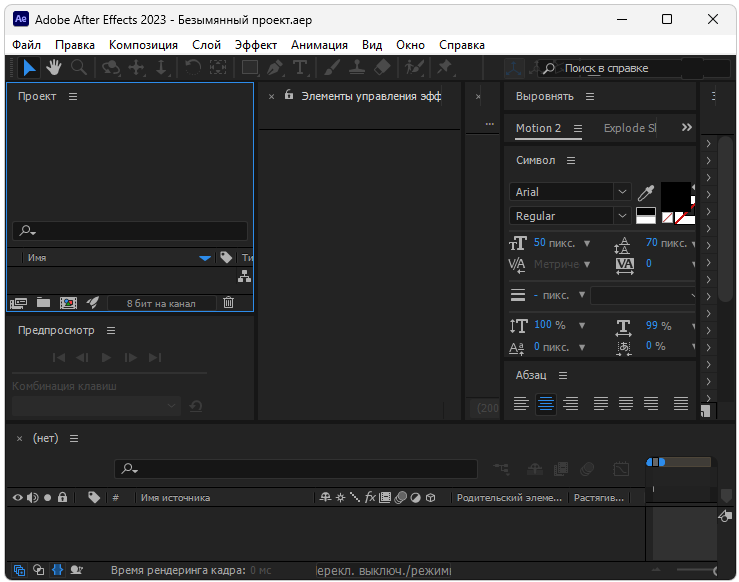Select the Pen tool
Screen dimensions: 739x582
pos(275,68)
